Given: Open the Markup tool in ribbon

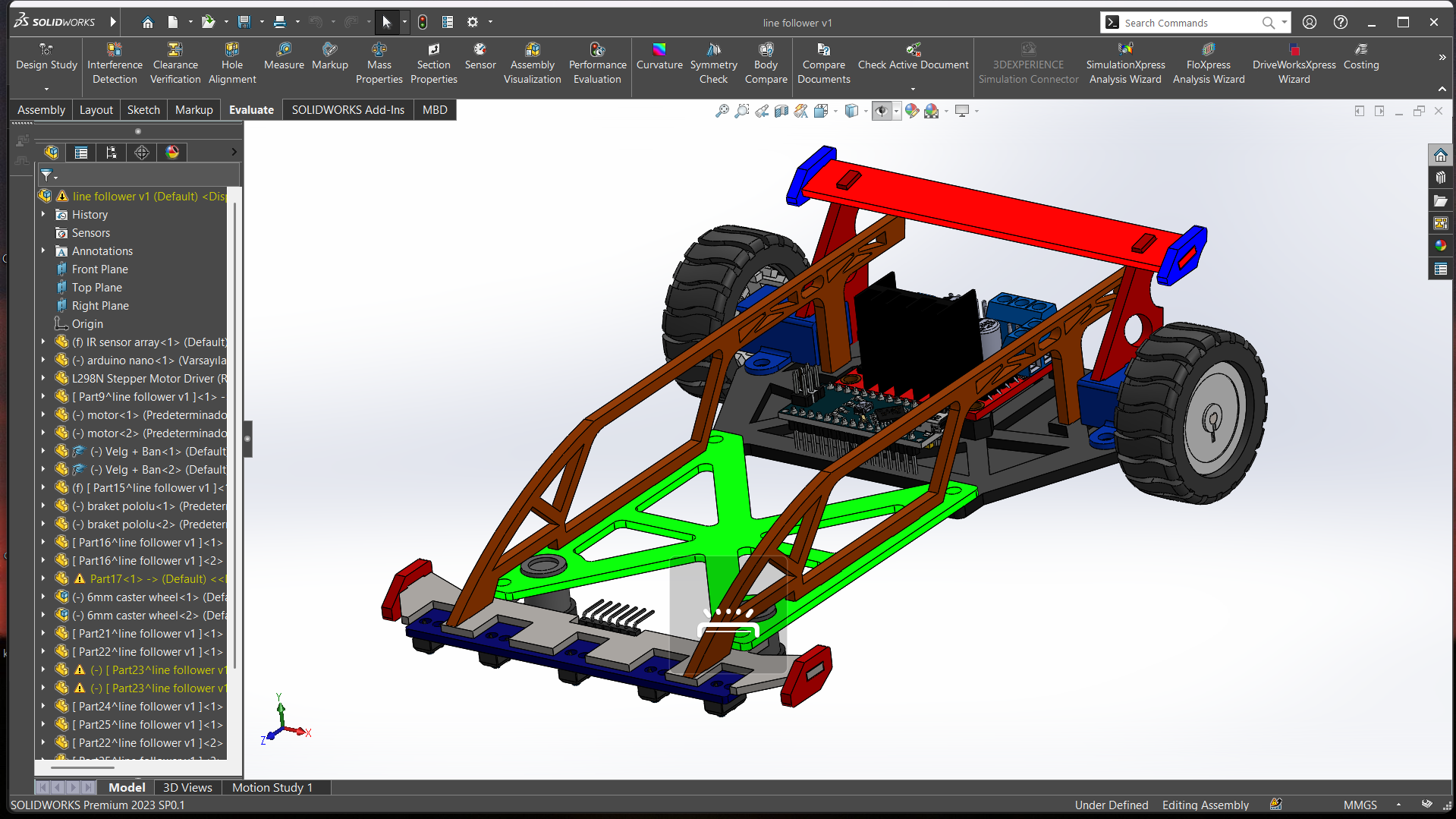Looking at the screenshot, I should click(x=330, y=57).
